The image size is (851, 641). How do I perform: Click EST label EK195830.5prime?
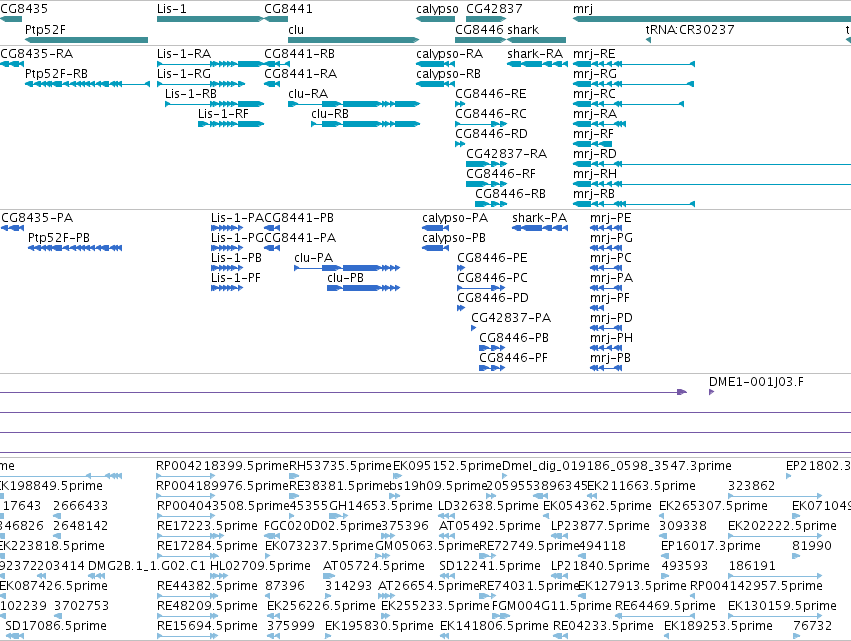point(379,627)
